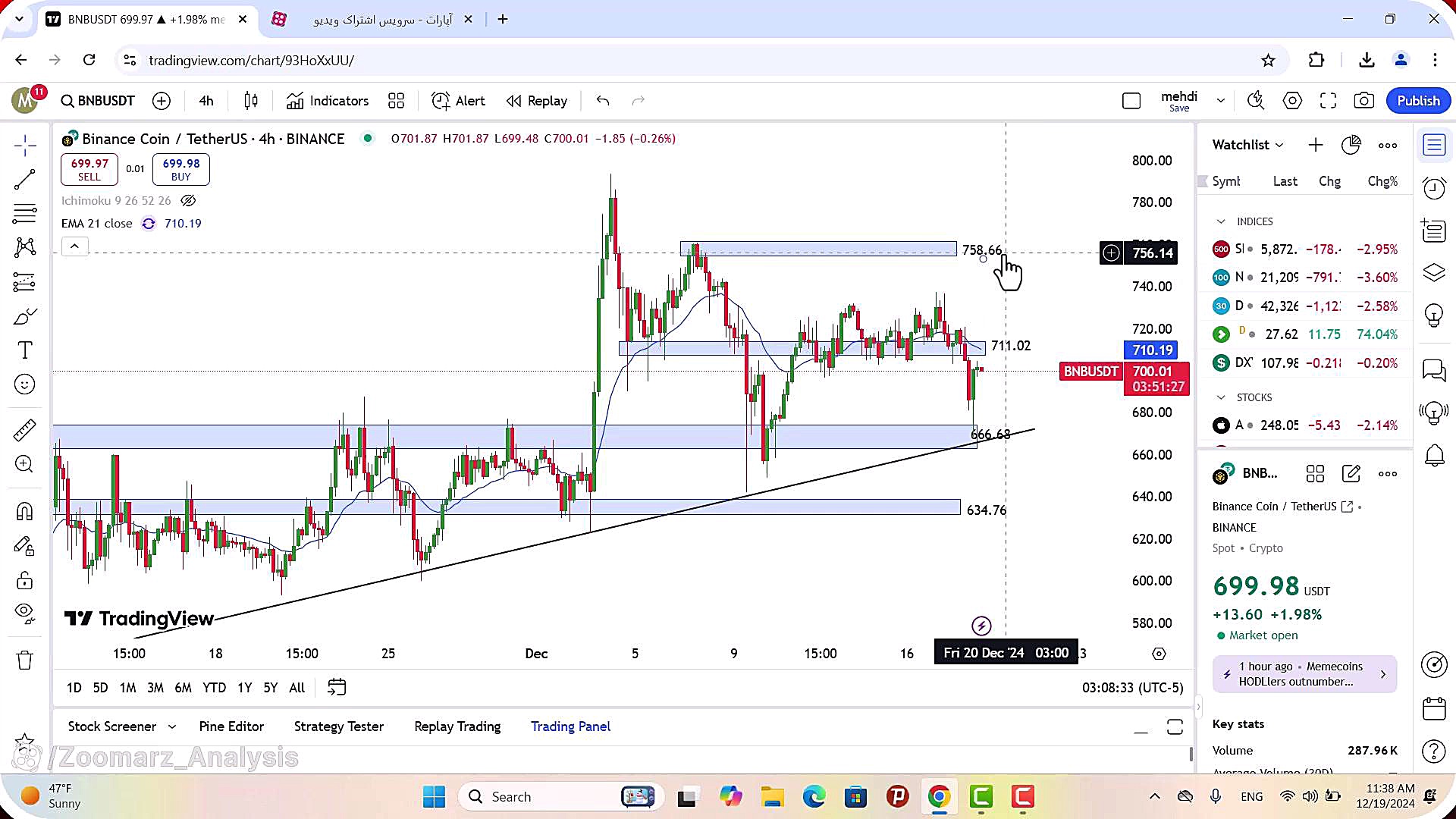Open watchlist more options menu

coord(1388,145)
